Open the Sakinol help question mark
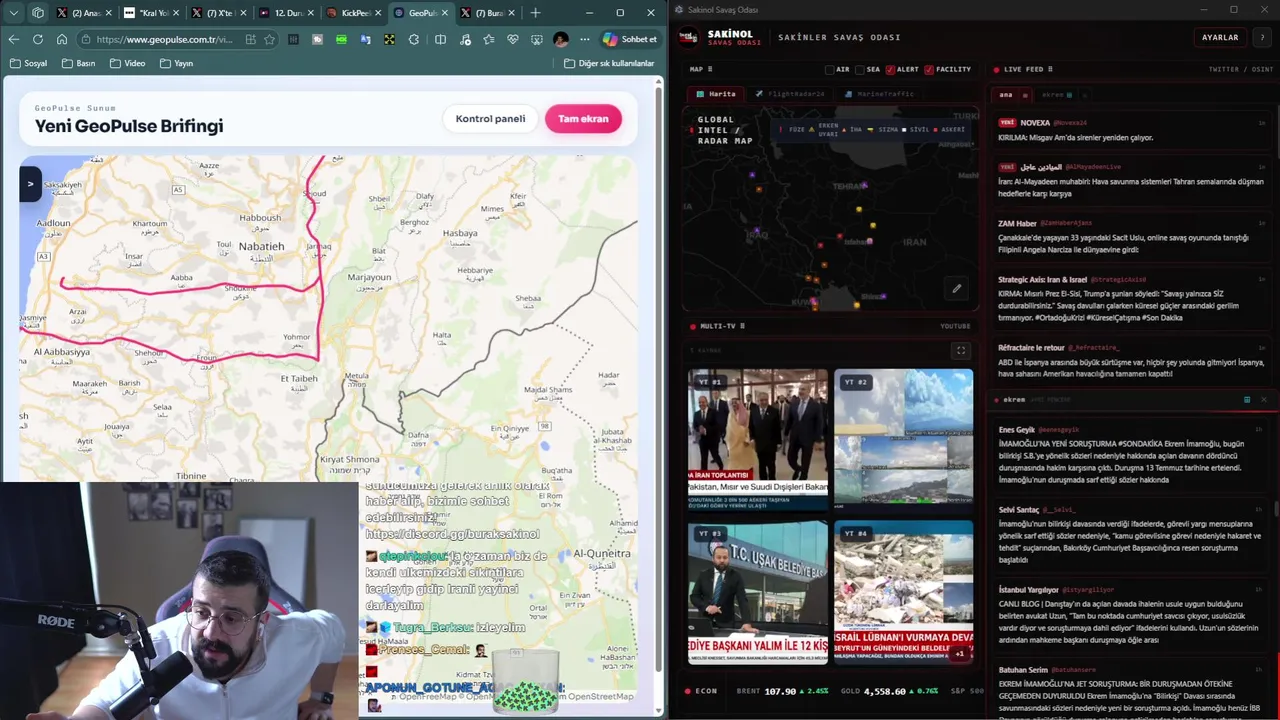1280x720 pixels. [x=1261, y=37]
